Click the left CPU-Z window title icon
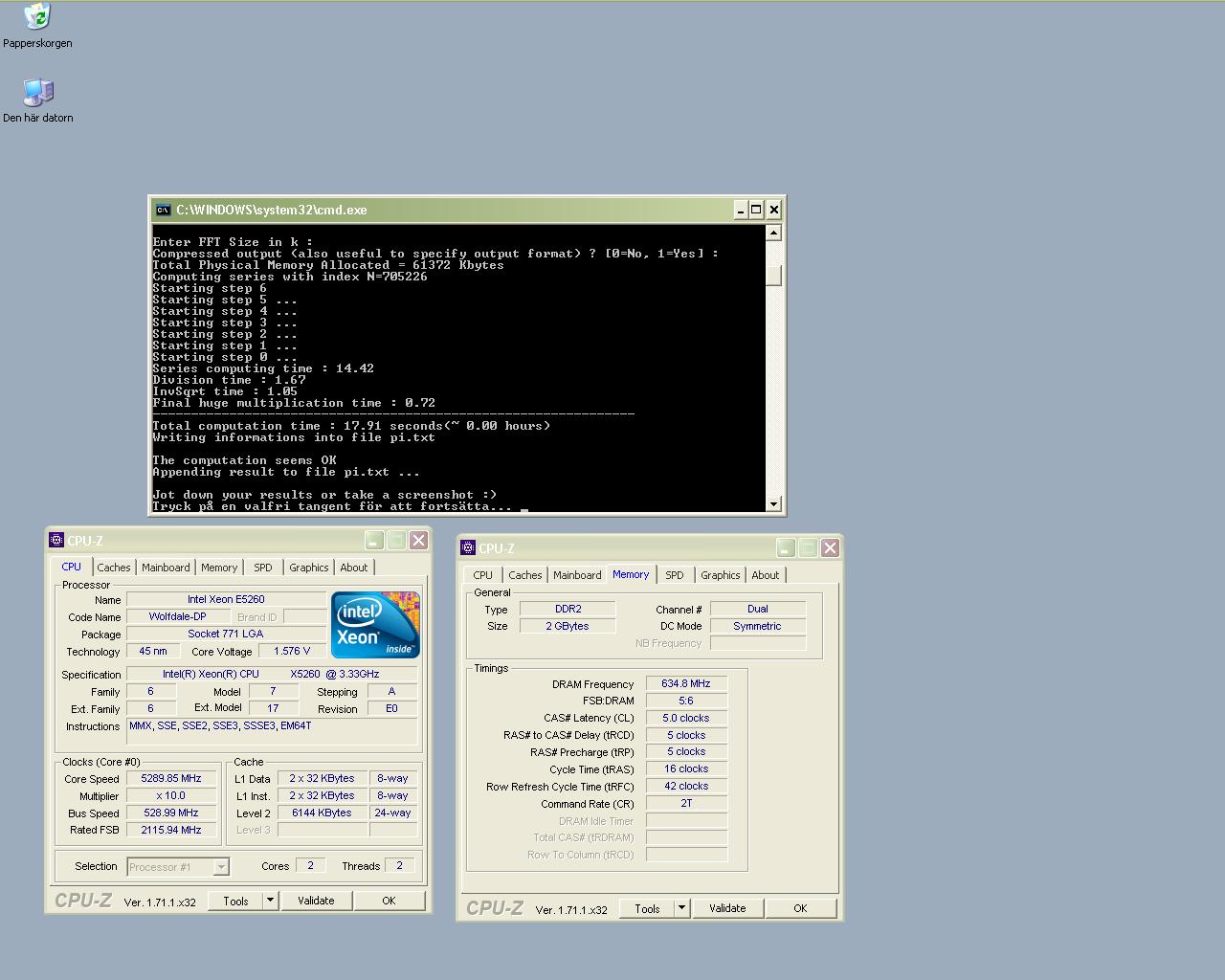 pos(56,541)
